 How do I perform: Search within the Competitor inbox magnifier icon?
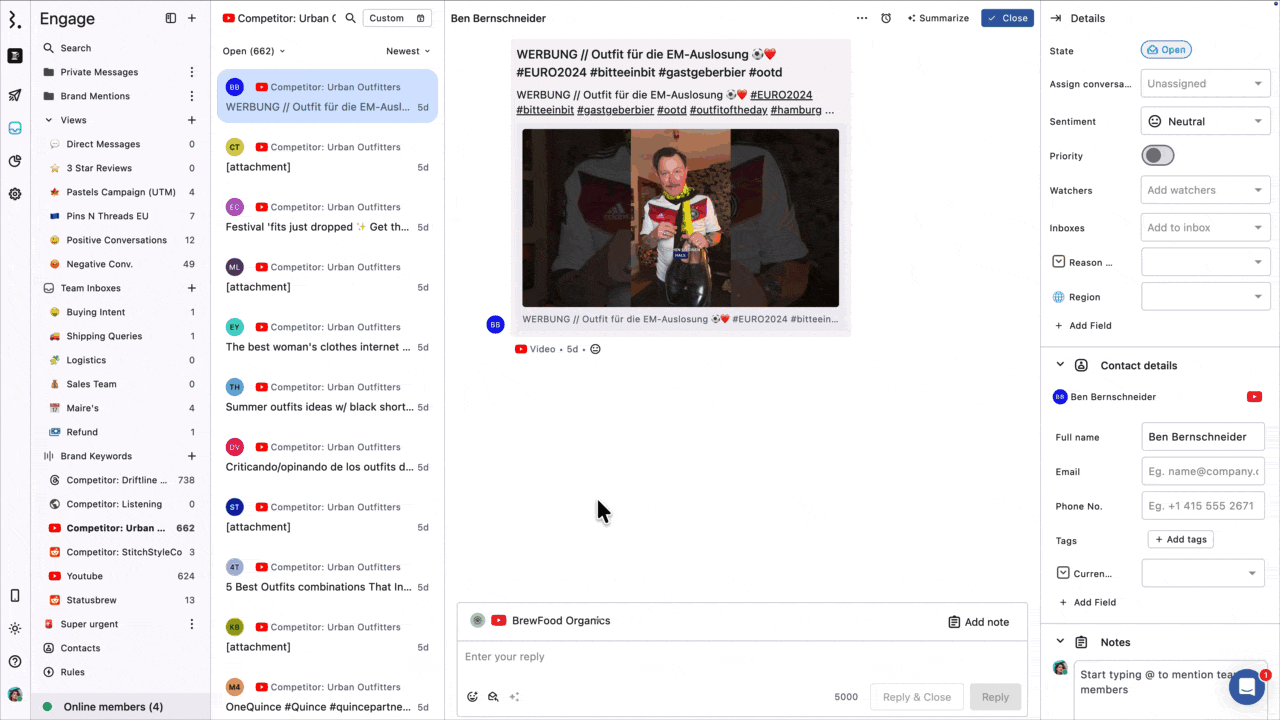coord(350,18)
